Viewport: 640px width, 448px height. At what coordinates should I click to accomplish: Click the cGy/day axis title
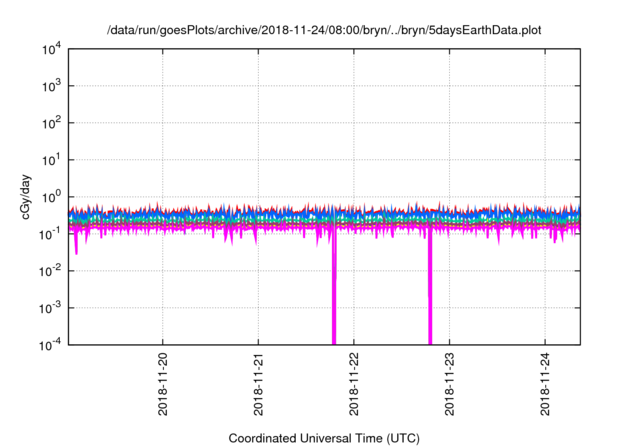(x=26, y=197)
